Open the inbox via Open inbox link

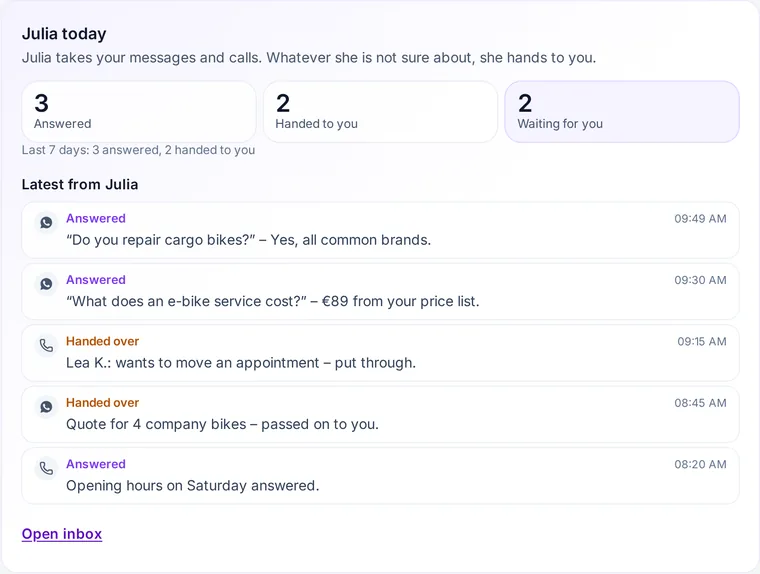tap(62, 534)
